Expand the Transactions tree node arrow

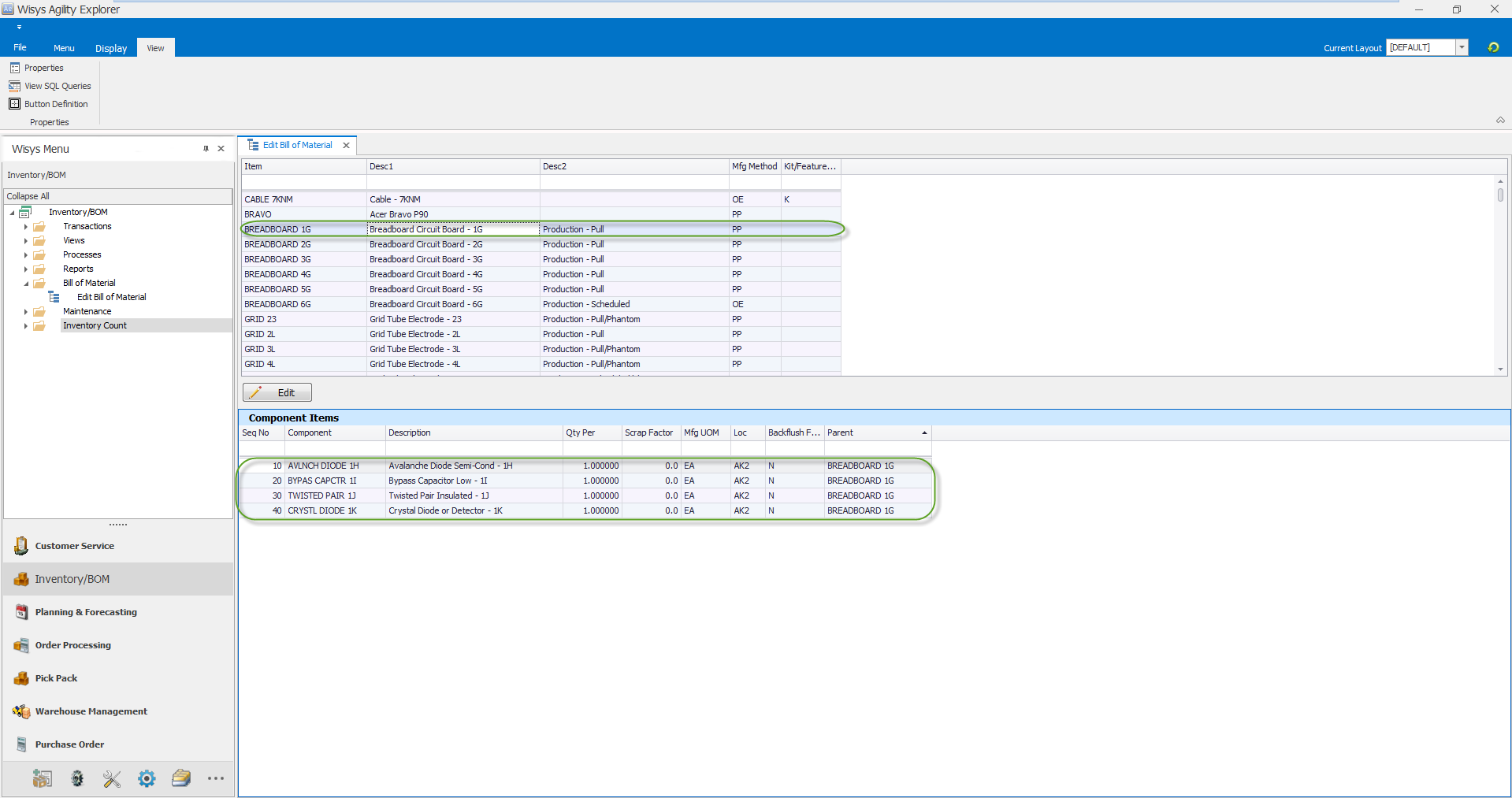point(26,227)
